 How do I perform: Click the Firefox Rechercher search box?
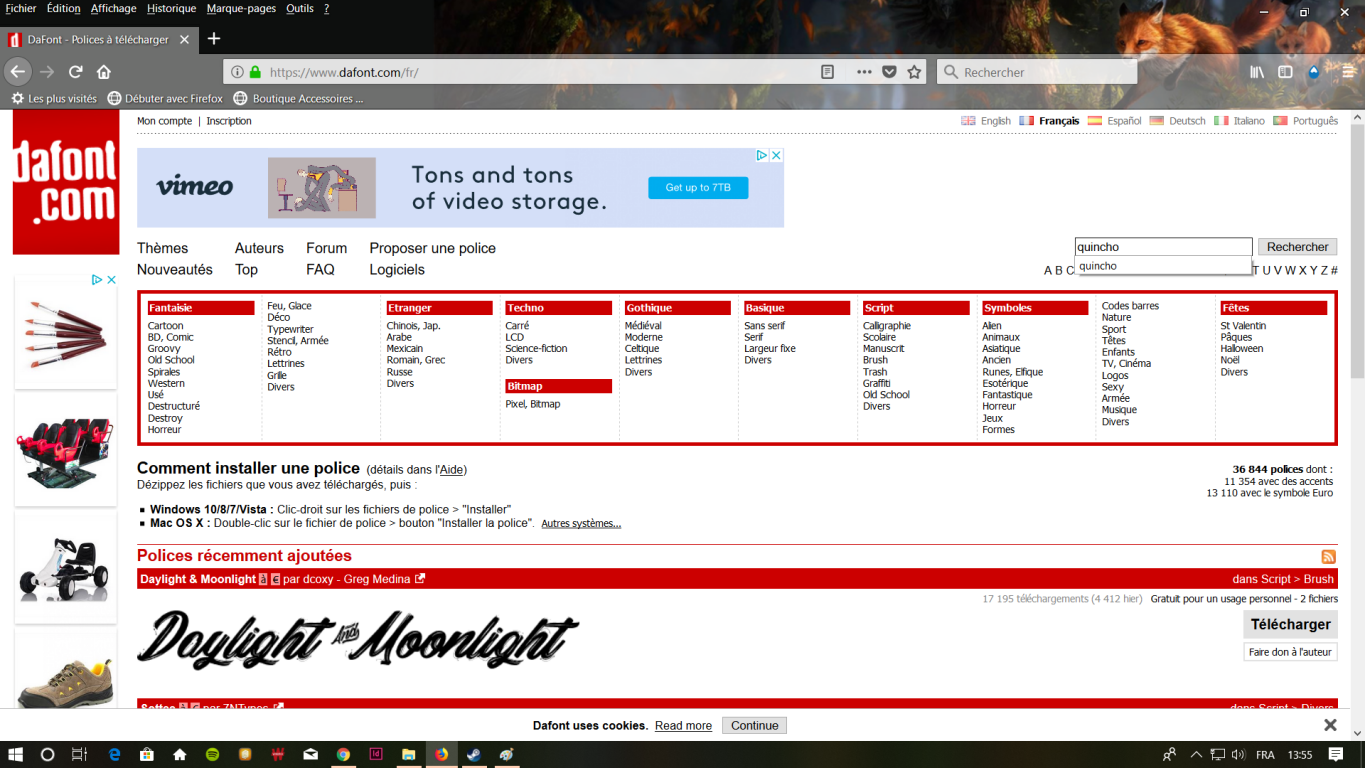[x=1037, y=72]
